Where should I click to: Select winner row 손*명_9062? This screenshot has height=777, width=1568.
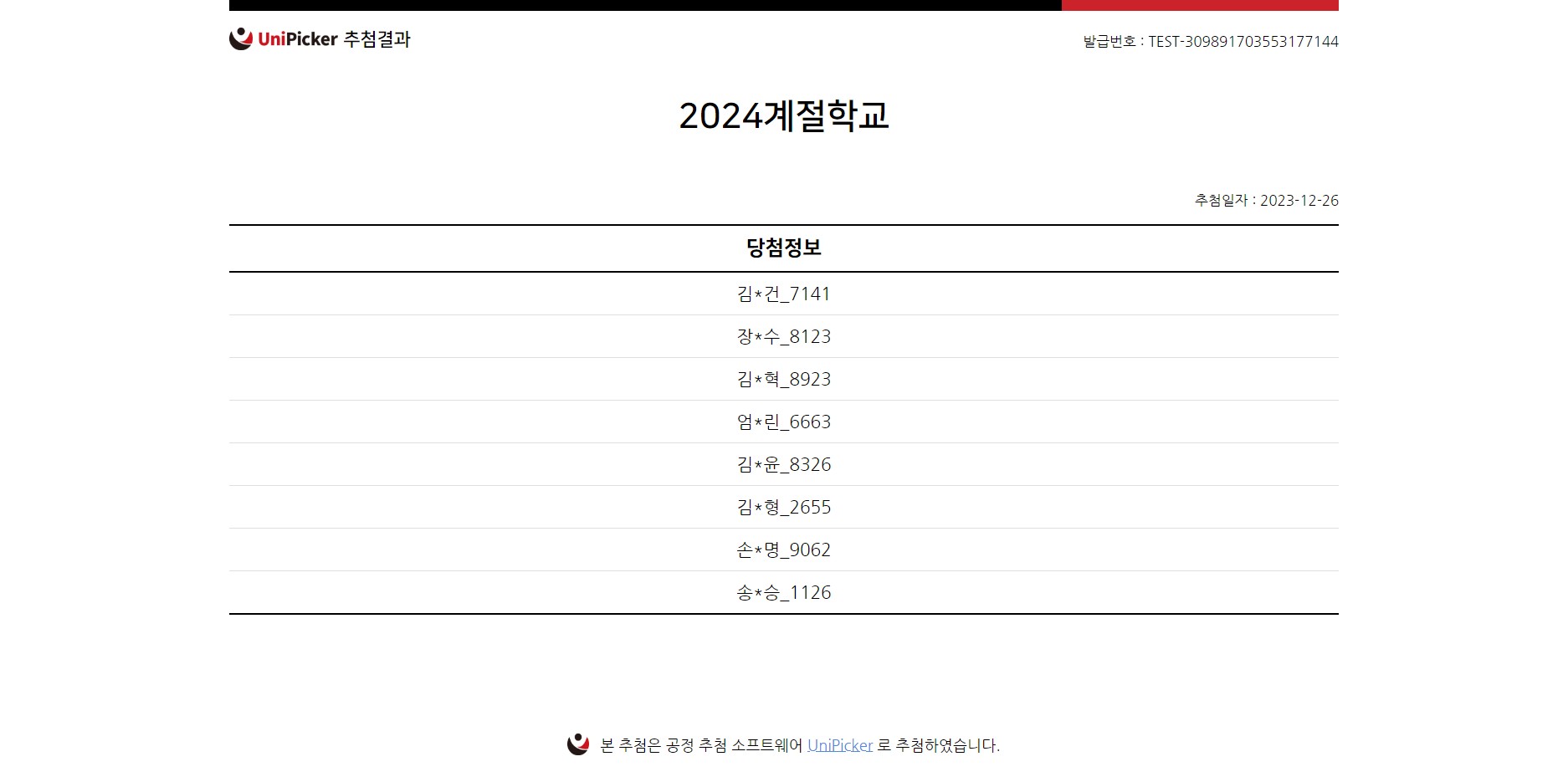(783, 550)
